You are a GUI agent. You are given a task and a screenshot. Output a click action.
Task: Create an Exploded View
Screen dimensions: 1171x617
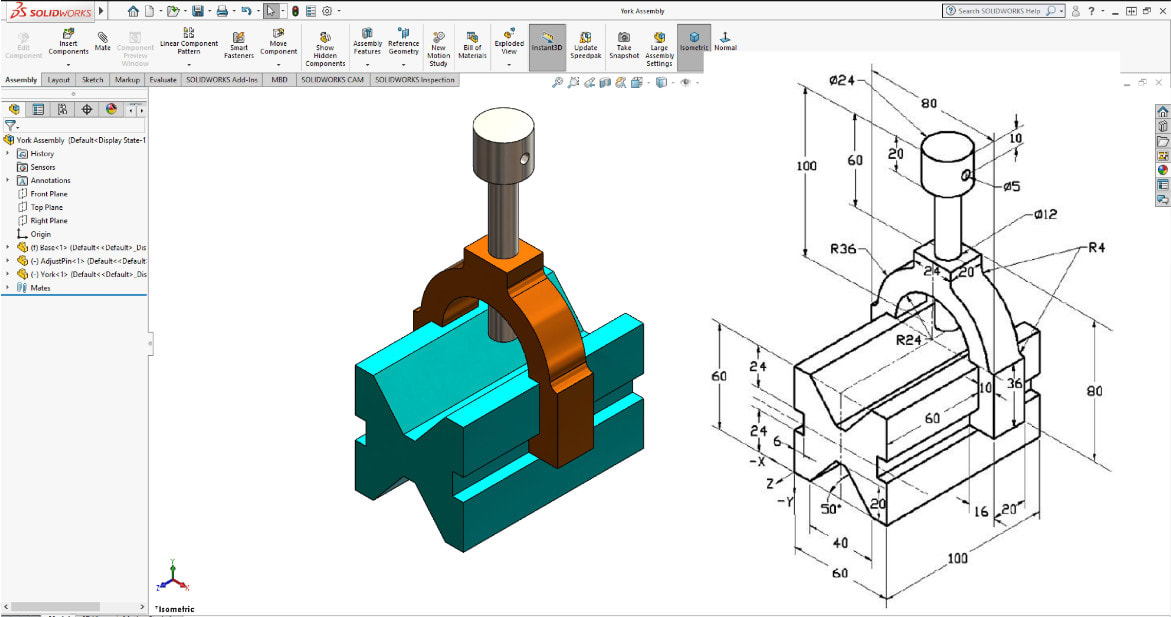(x=509, y=42)
